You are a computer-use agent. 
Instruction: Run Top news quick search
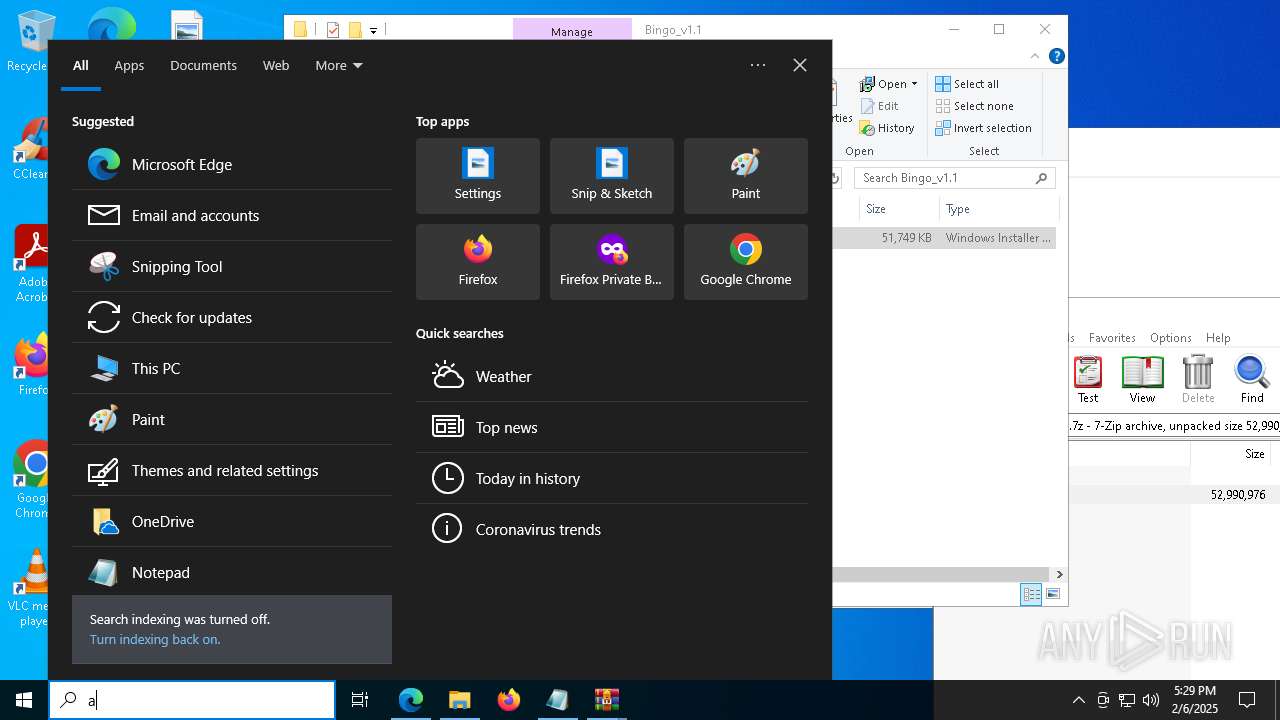[612, 427]
